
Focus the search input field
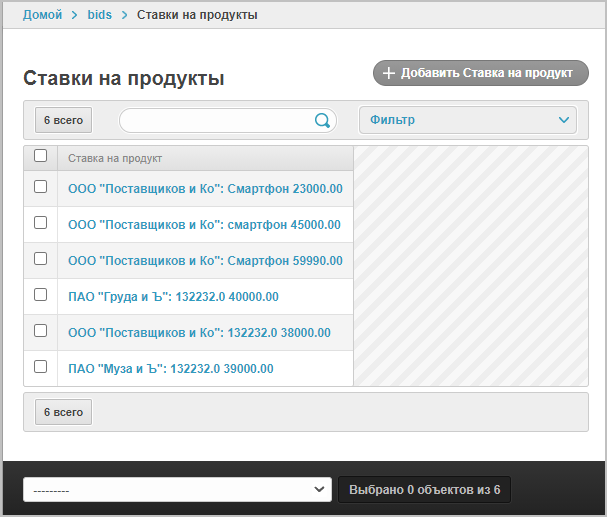[215, 121]
